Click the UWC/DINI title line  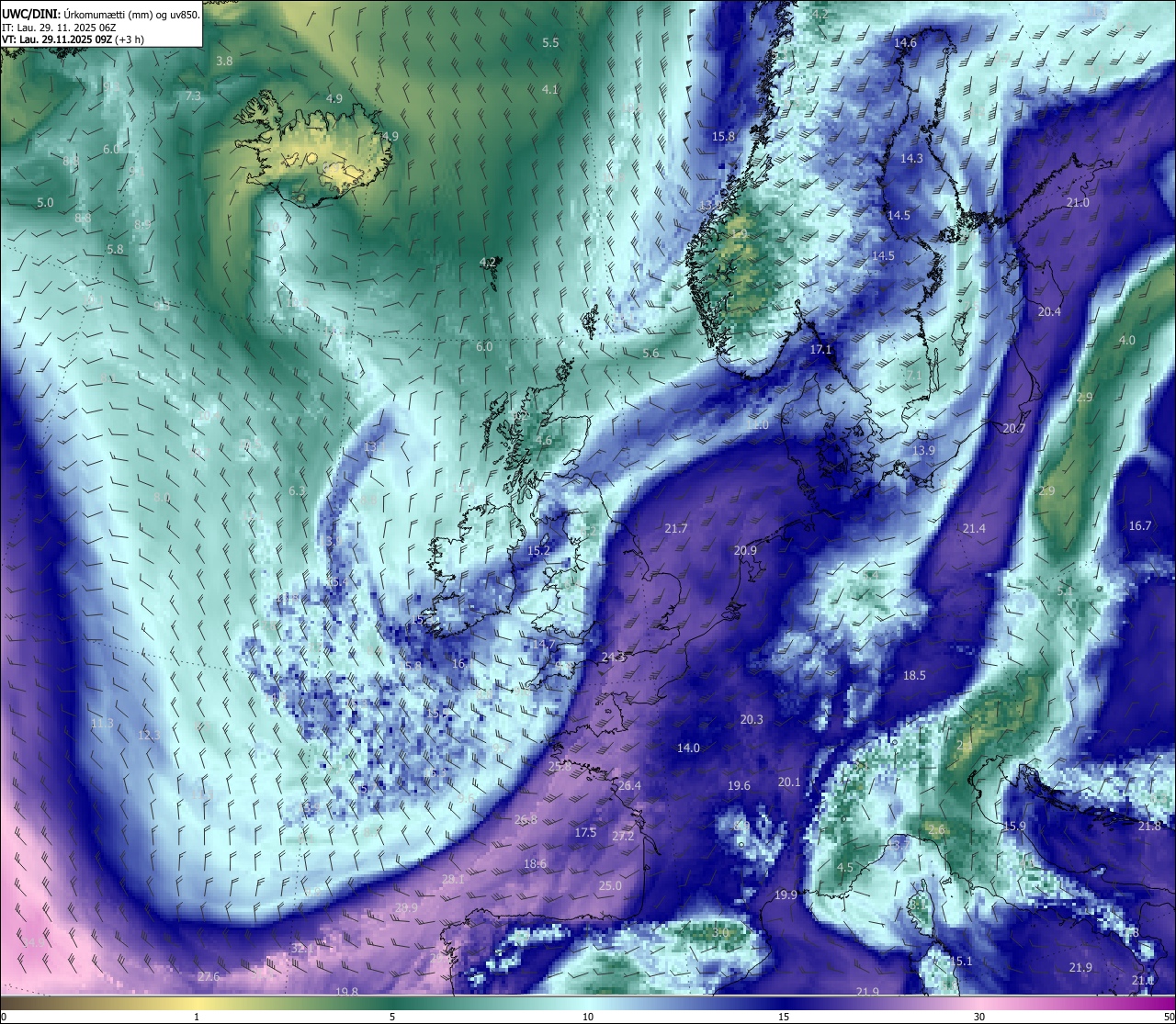pos(101,14)
